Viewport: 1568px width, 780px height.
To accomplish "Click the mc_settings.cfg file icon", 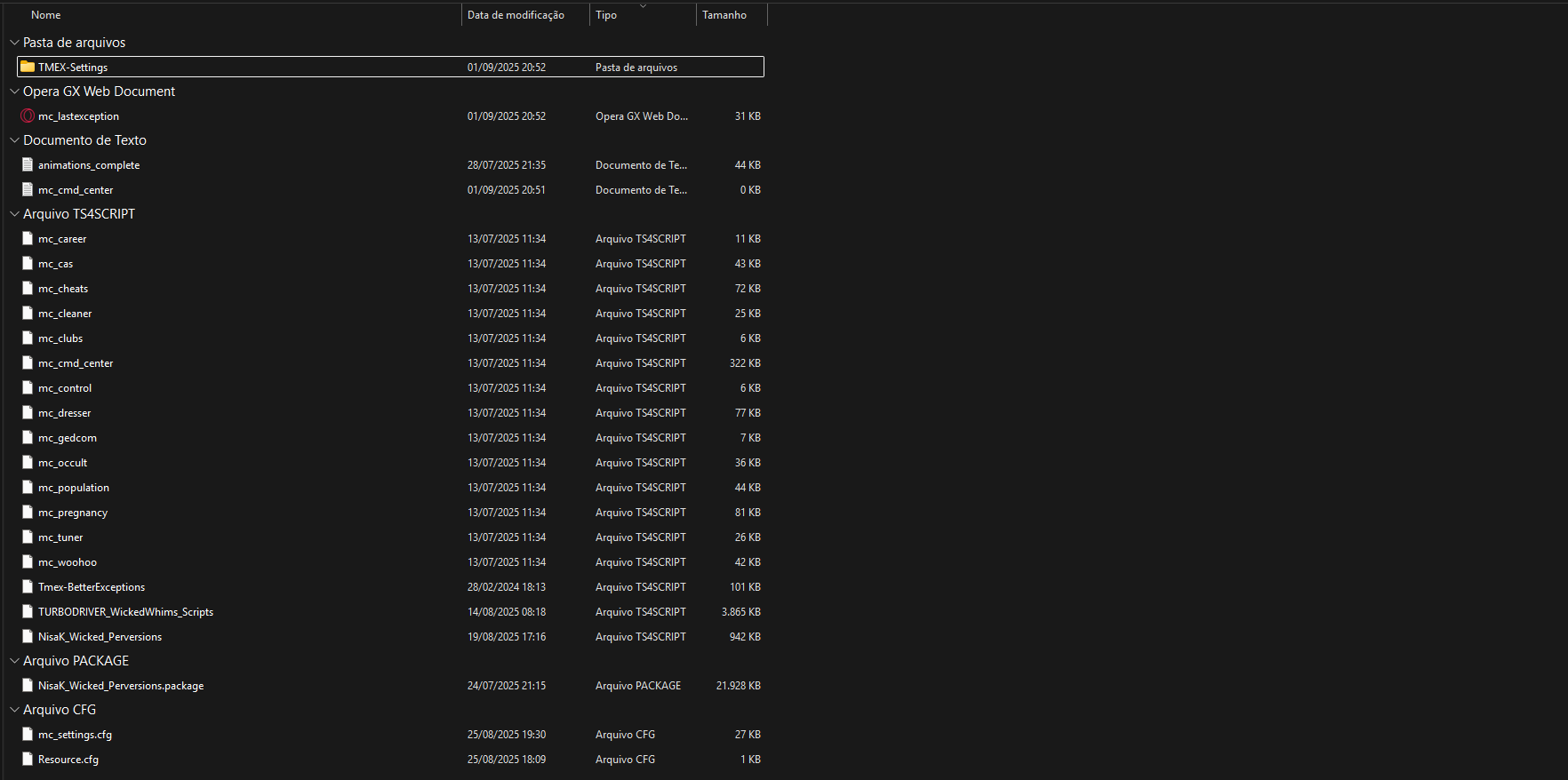I will (28, 734).
